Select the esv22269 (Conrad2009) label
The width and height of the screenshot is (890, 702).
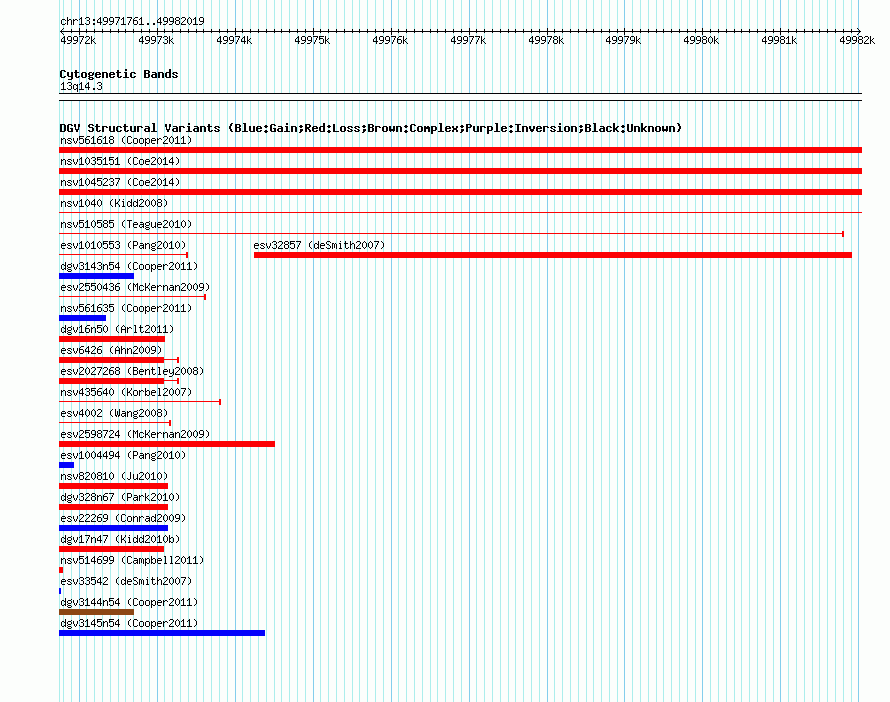click(123, 518)
